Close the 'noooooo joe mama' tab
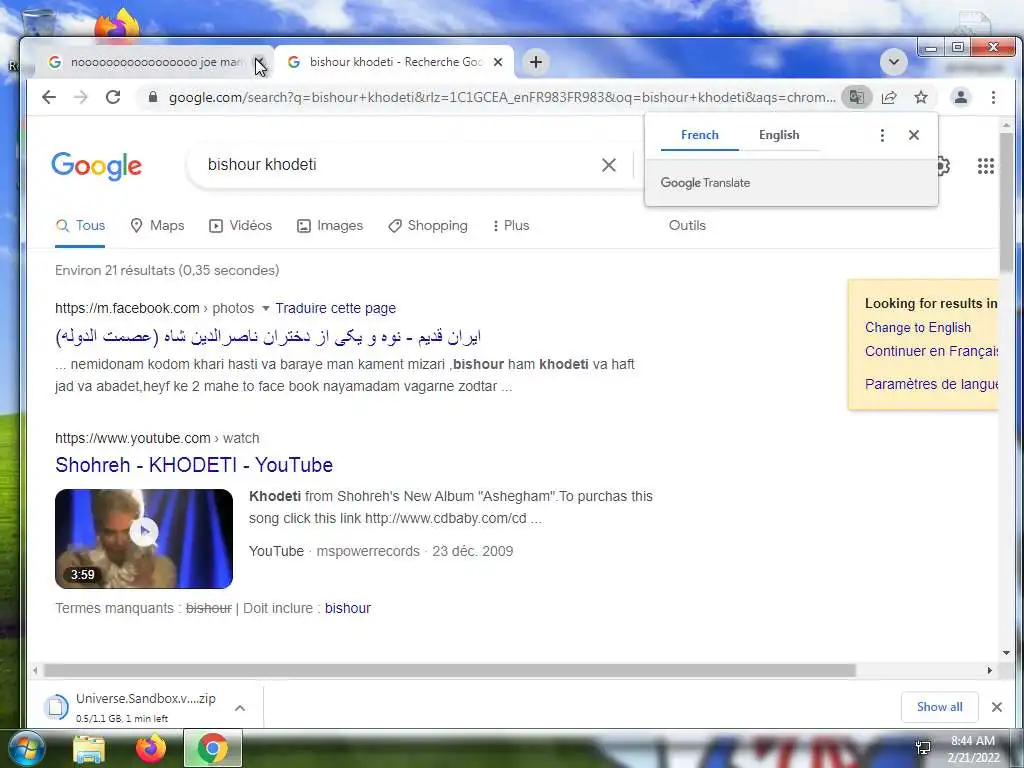1024x768 pixels. tap(259, 62)
